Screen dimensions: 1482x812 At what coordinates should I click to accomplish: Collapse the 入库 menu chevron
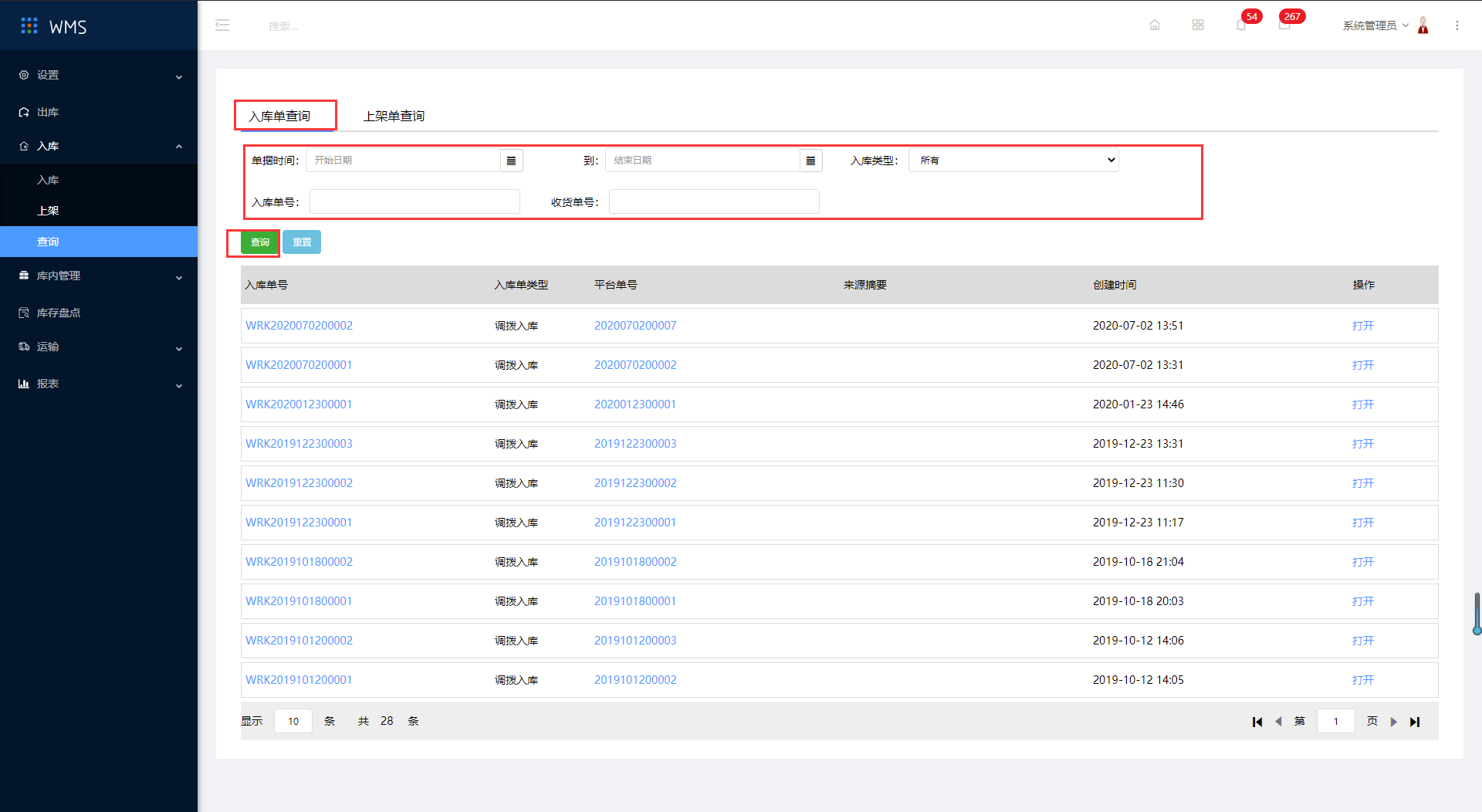179,146
